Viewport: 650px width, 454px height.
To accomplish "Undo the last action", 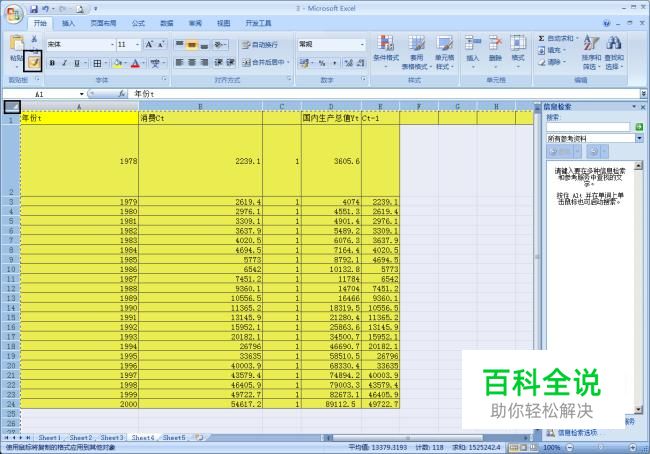I will [46, 9].
